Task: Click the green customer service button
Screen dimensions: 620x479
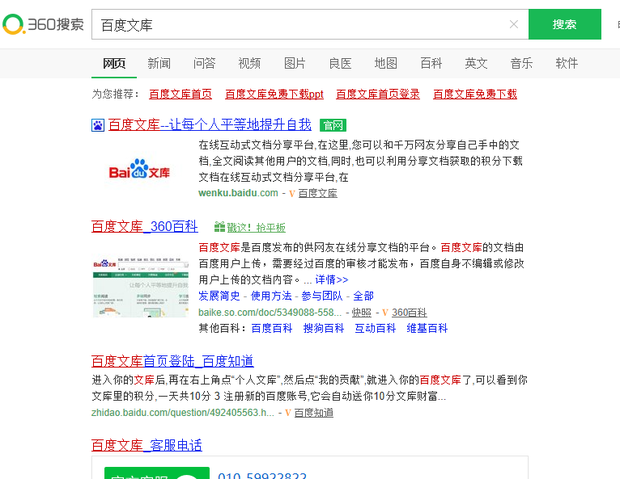Action: [x=157, y=473]
